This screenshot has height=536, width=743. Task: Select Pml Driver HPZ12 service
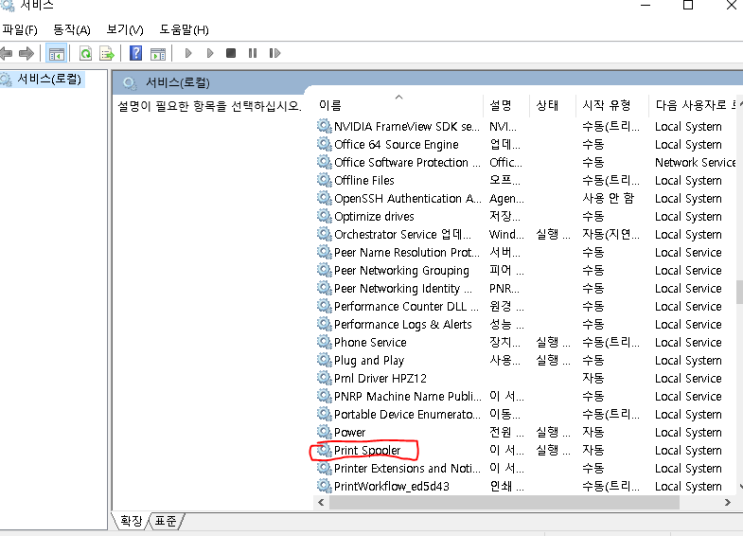pos(525,378)
